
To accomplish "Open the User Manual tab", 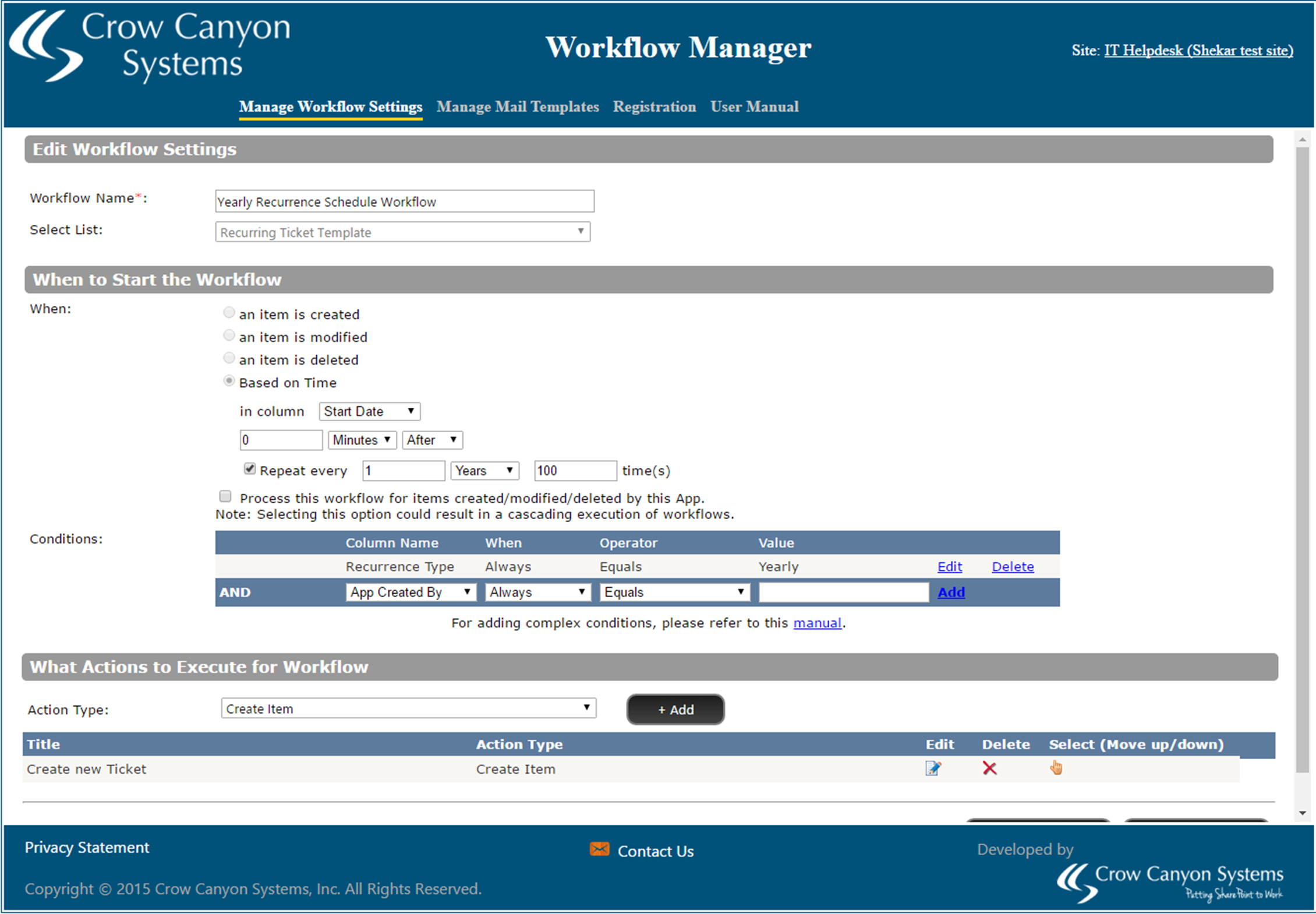I will coord(754,107).
